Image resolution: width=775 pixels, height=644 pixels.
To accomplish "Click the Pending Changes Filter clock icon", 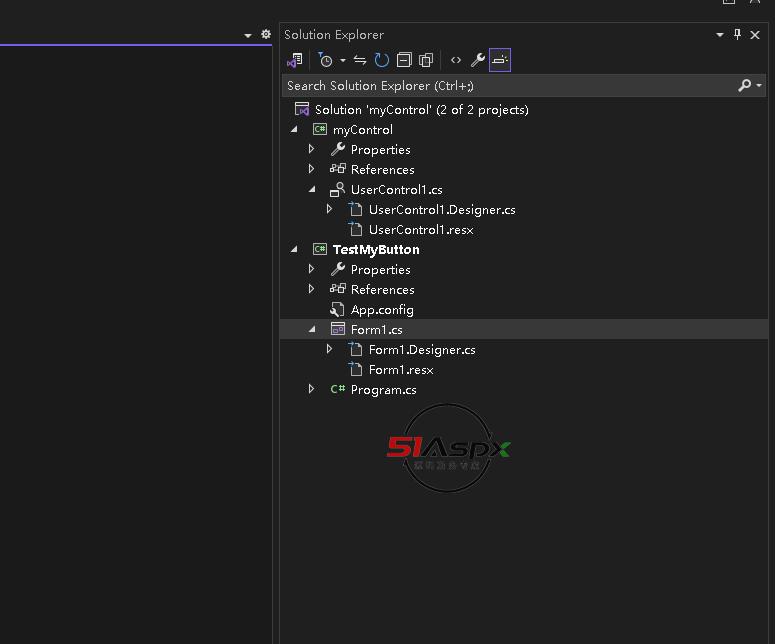I will pos(326,61).
